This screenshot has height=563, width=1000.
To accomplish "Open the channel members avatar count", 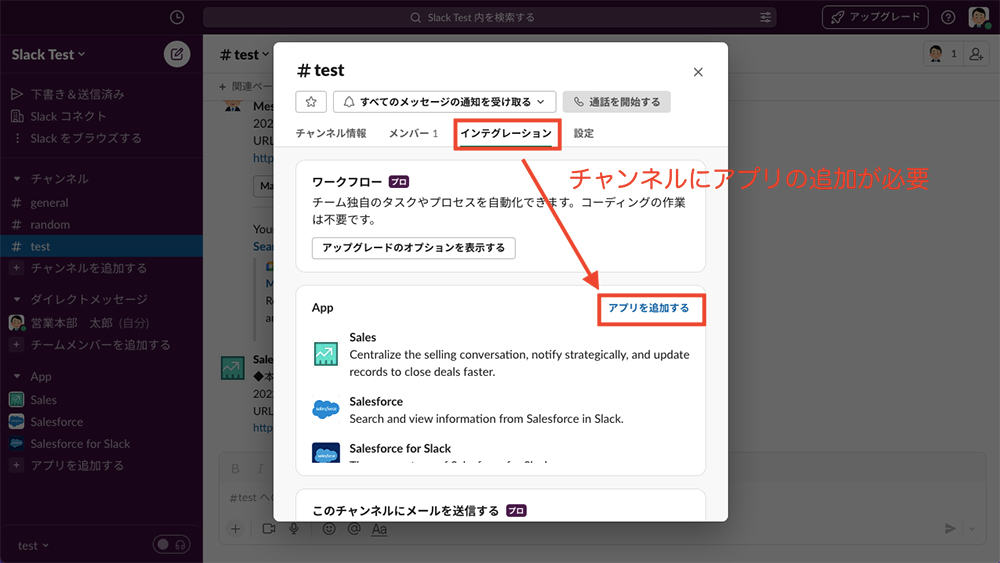I will [x=943, y=54].
